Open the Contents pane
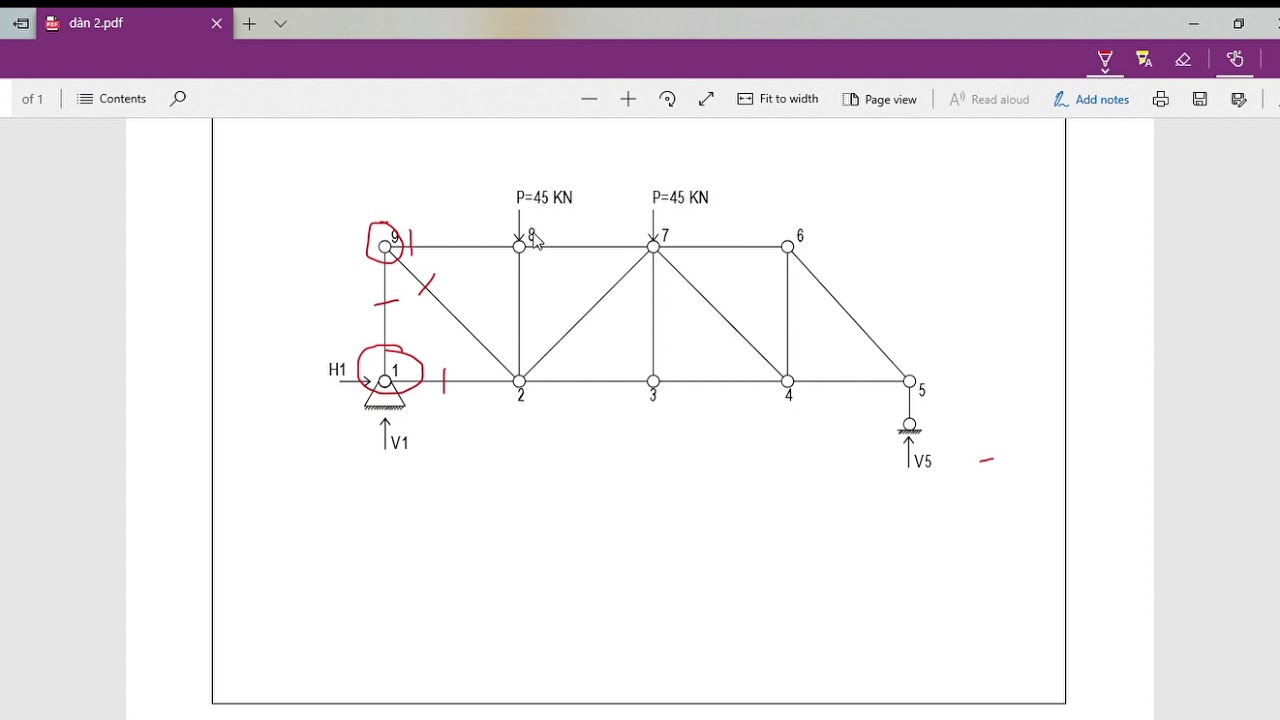The image size is (1280, 720). [112, 99]
